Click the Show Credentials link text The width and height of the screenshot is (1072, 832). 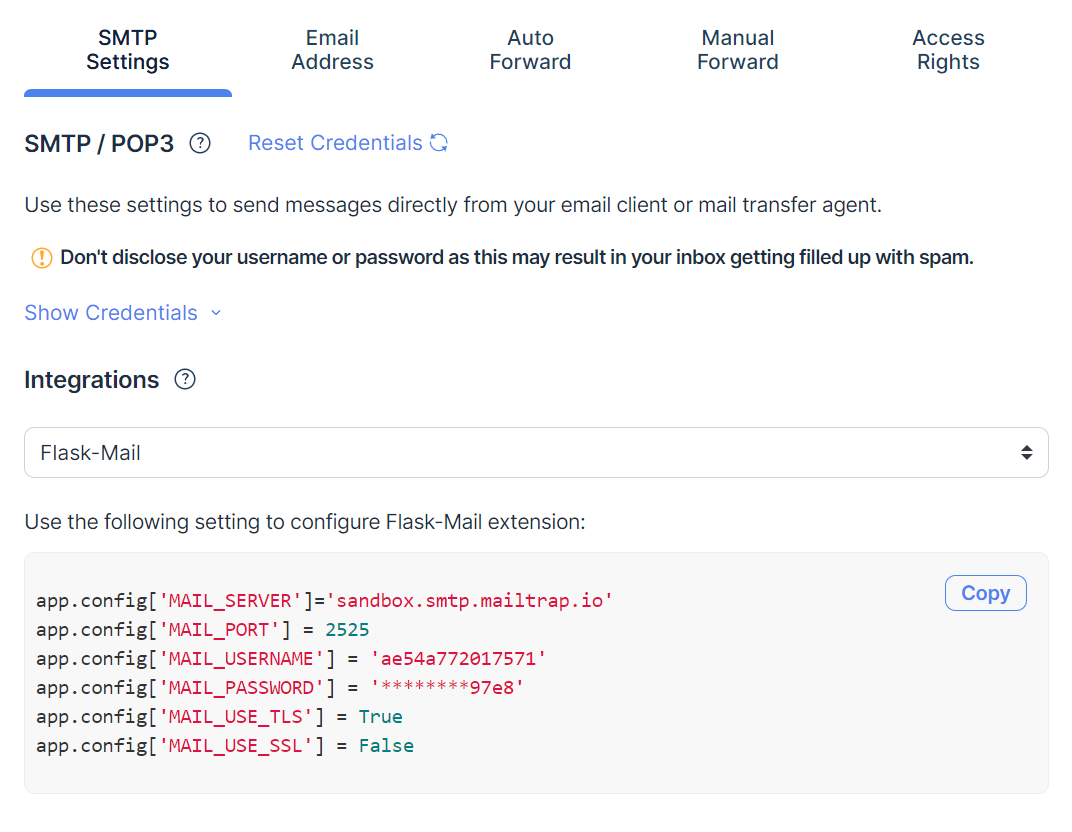pos(111,313)
